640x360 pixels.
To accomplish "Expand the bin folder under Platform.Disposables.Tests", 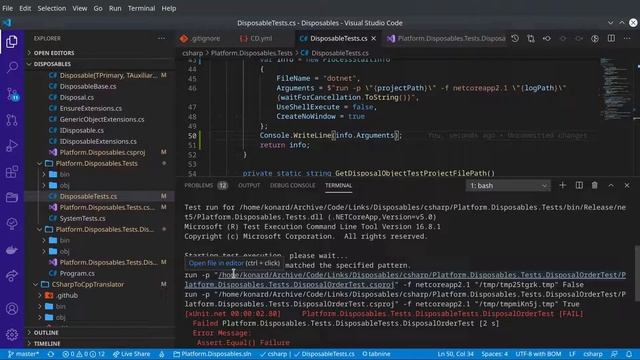I will point(64,174).
